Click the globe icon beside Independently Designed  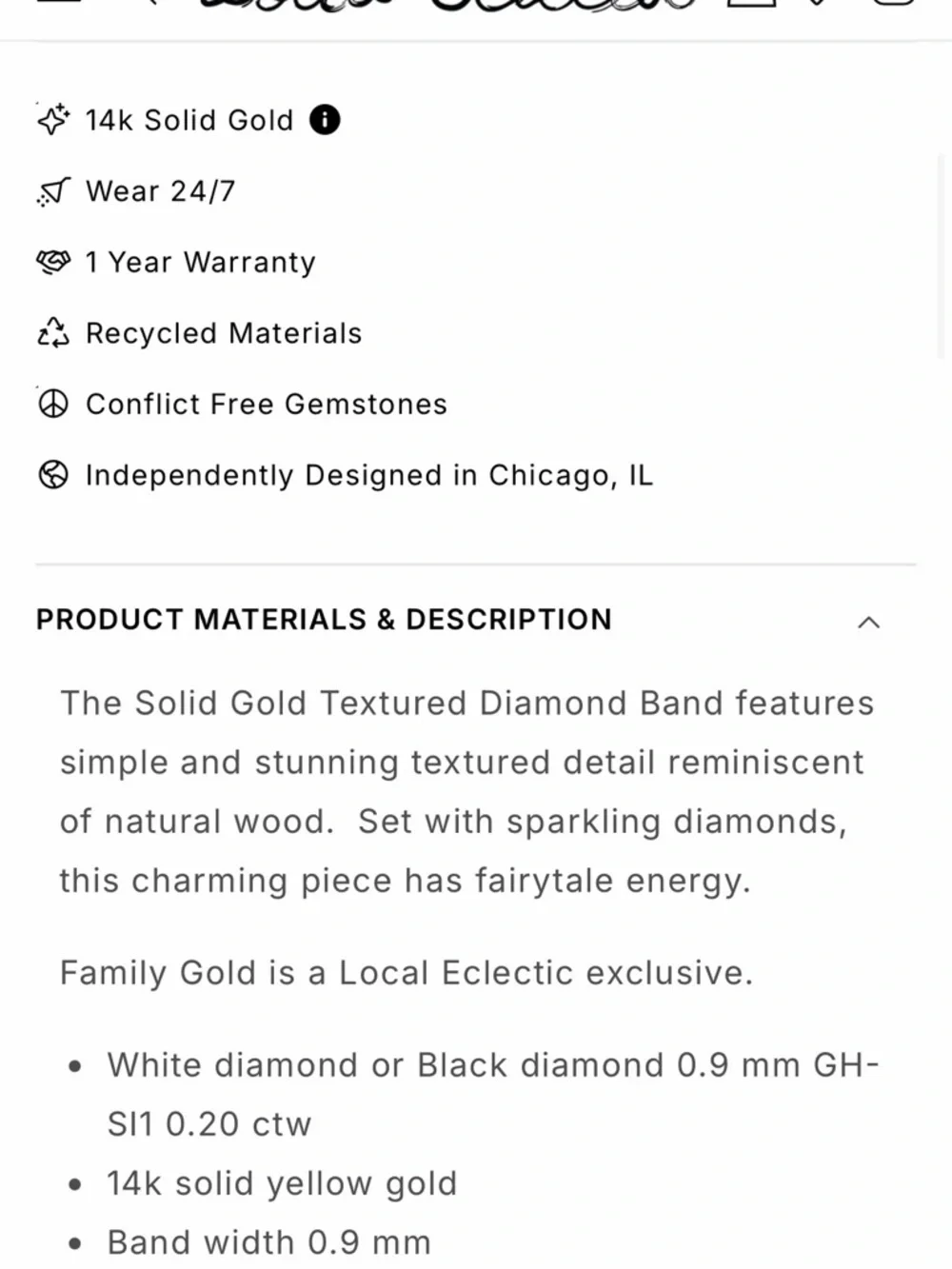[53, 474]
